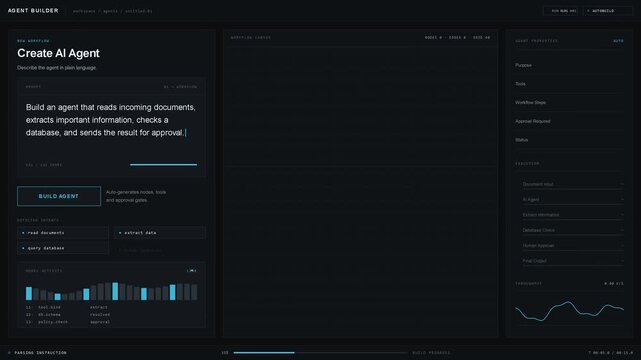Select the 'read documents' detected intent chip
The image size is (641, 360).
coord(63,233)
